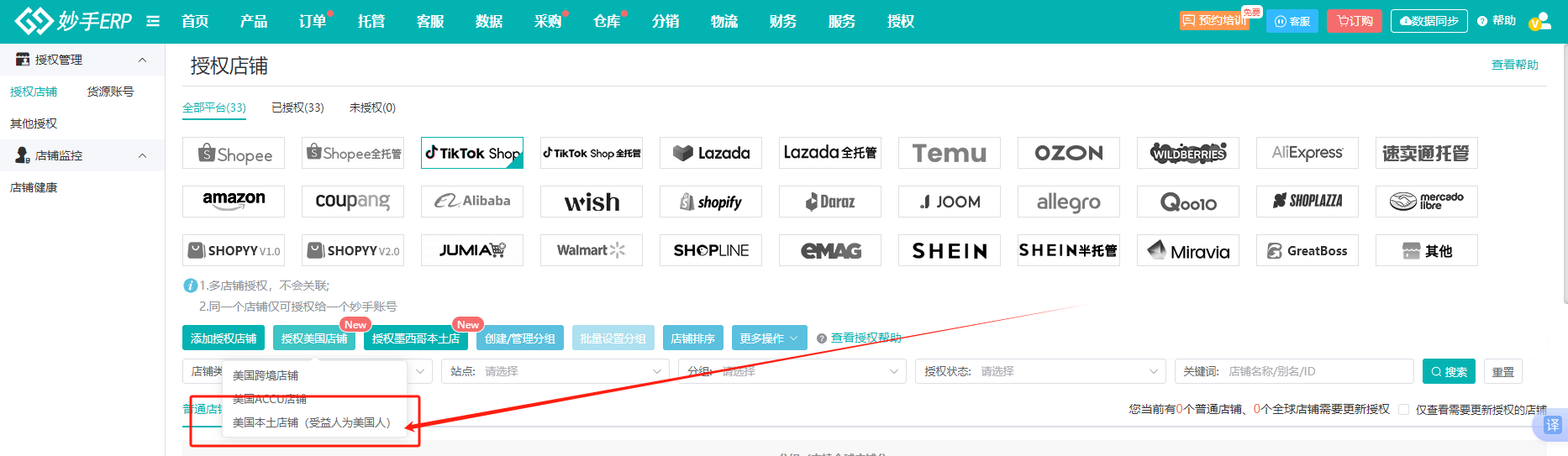Select the TikTok Shop platform tile

point(472,153)
